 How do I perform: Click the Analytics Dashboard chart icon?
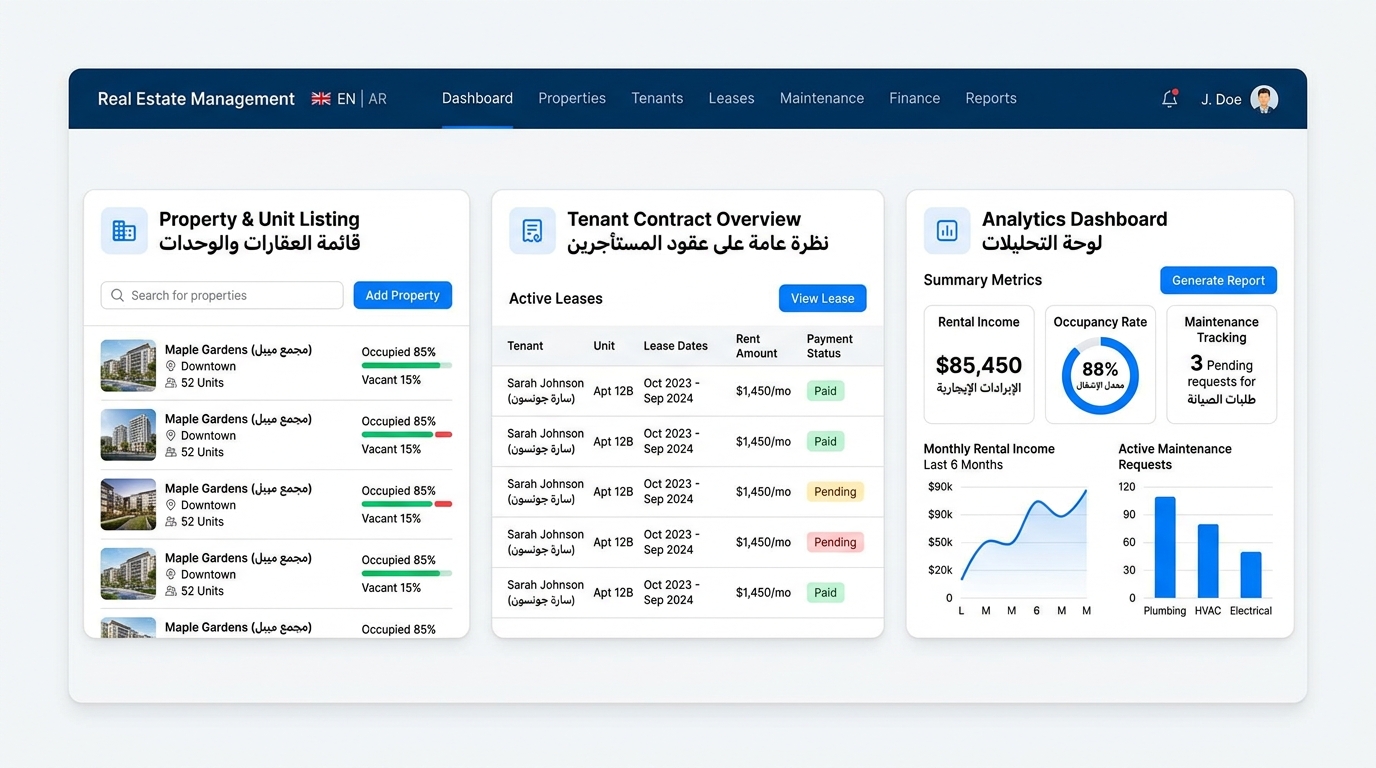point(946,230)
